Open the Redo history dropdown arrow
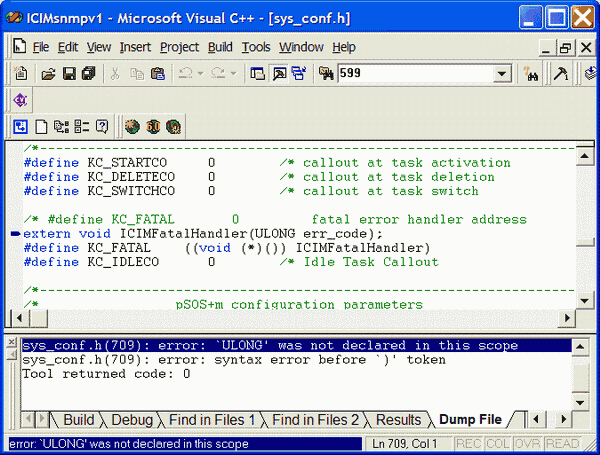The image size is (600, 455). (233, 73)
